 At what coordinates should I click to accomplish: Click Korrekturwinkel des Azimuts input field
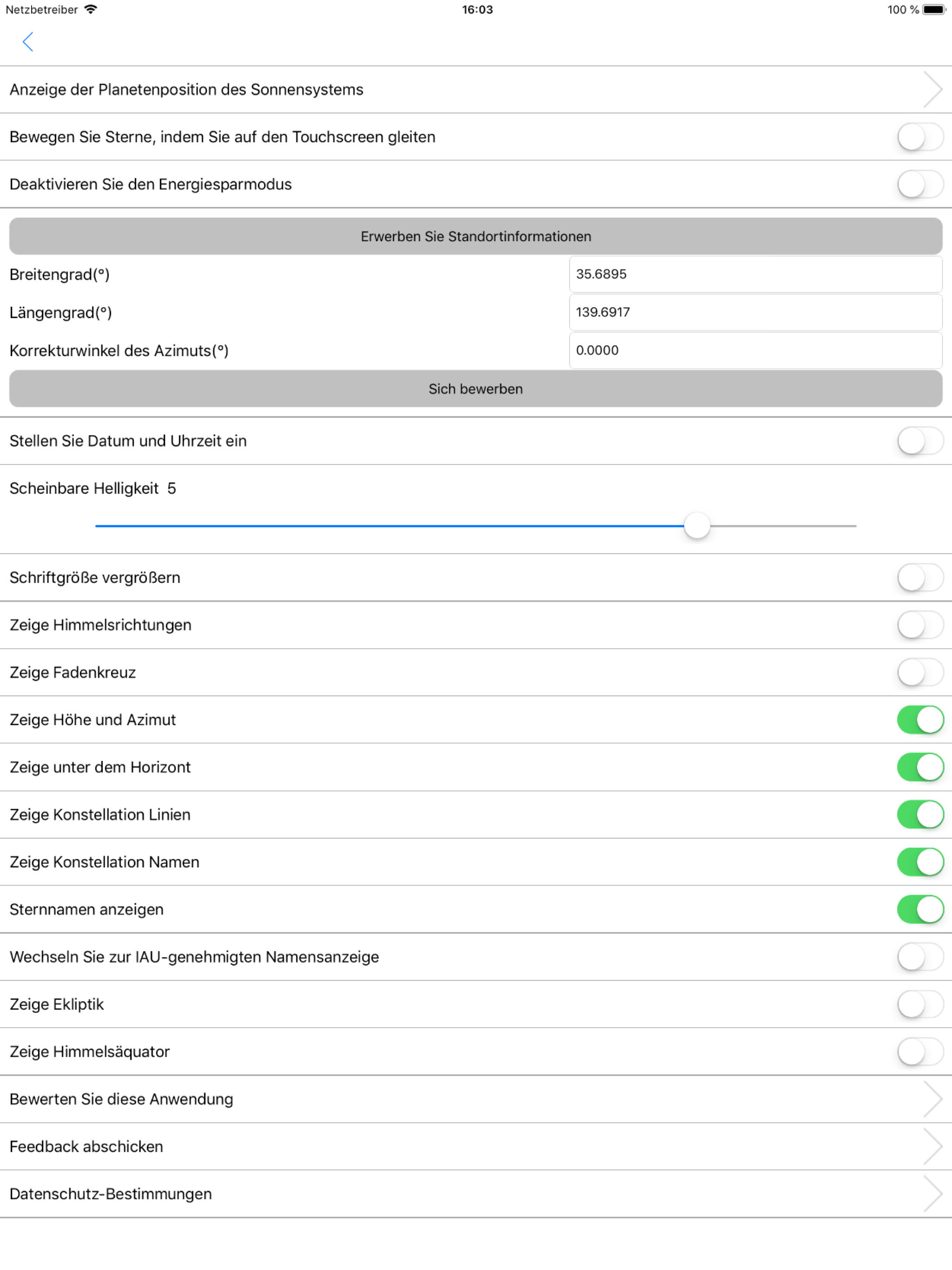click(755, 350)
